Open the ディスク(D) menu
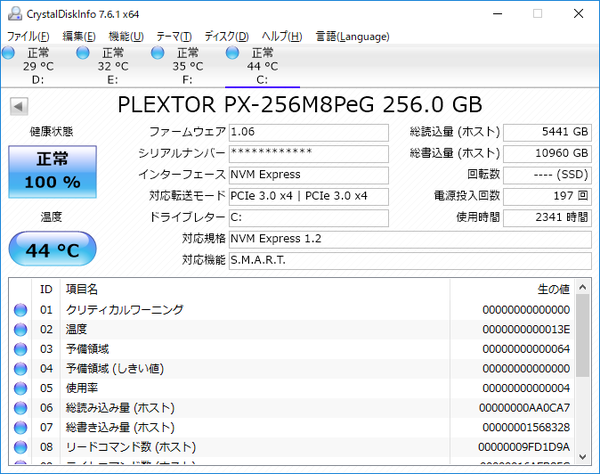 click(227, 36)
